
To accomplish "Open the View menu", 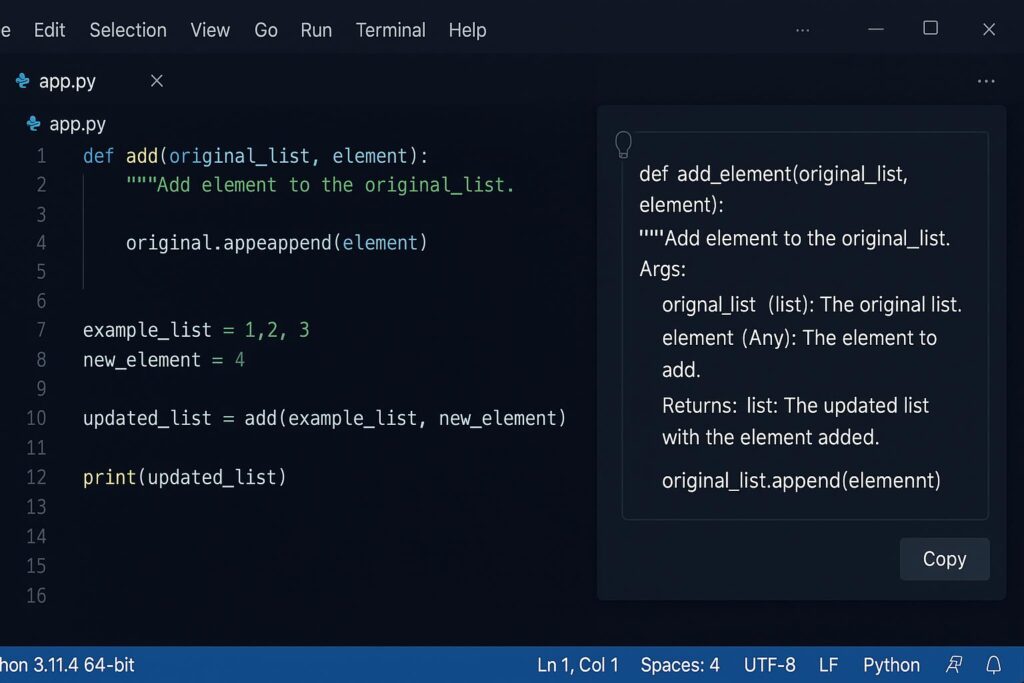I will [x=210, y=30].
